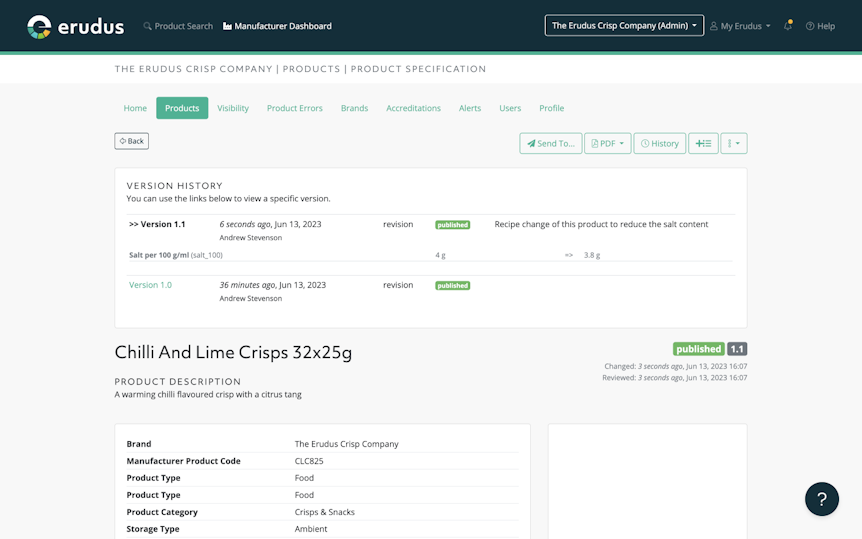Image resolution: width=862 pixels, height=539 pixels.
Task: Open My Erudus menu
Action: pos(740,26)
